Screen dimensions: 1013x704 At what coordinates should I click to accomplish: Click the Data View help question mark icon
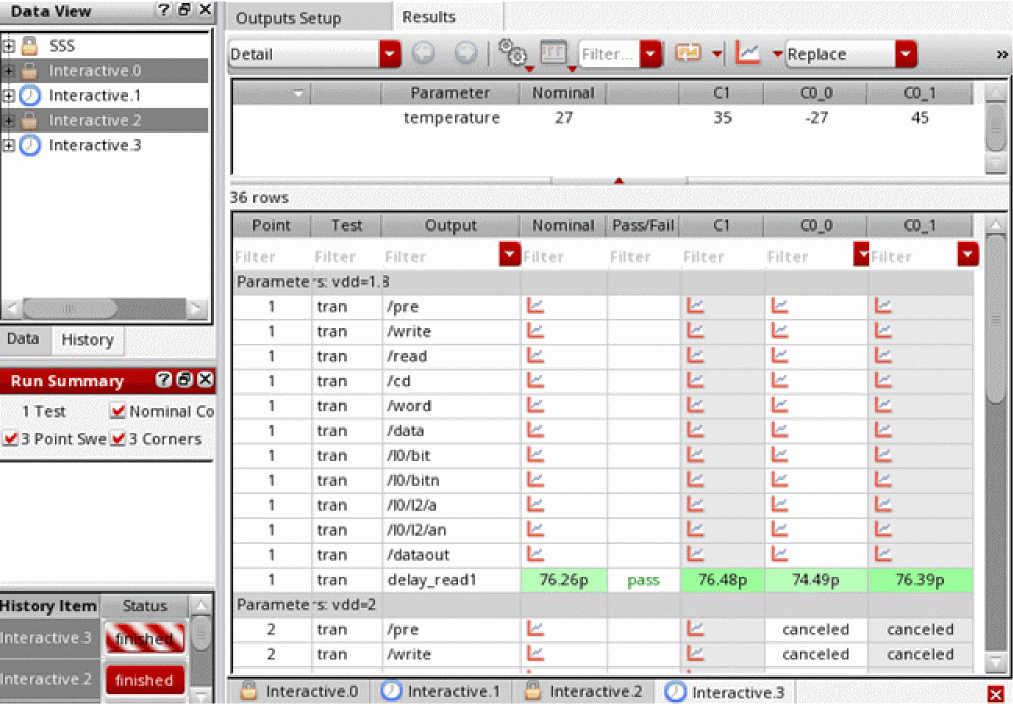163,10
